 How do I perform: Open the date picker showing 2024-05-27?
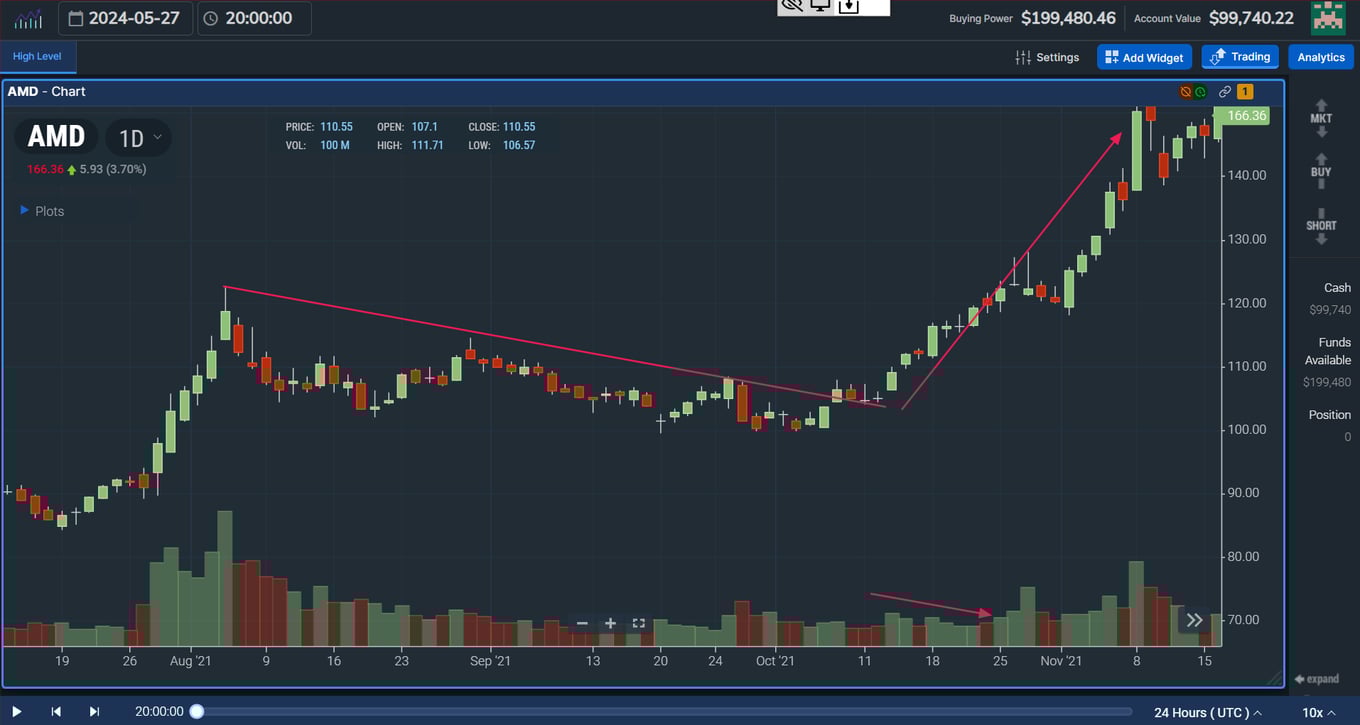click(125, 17)
